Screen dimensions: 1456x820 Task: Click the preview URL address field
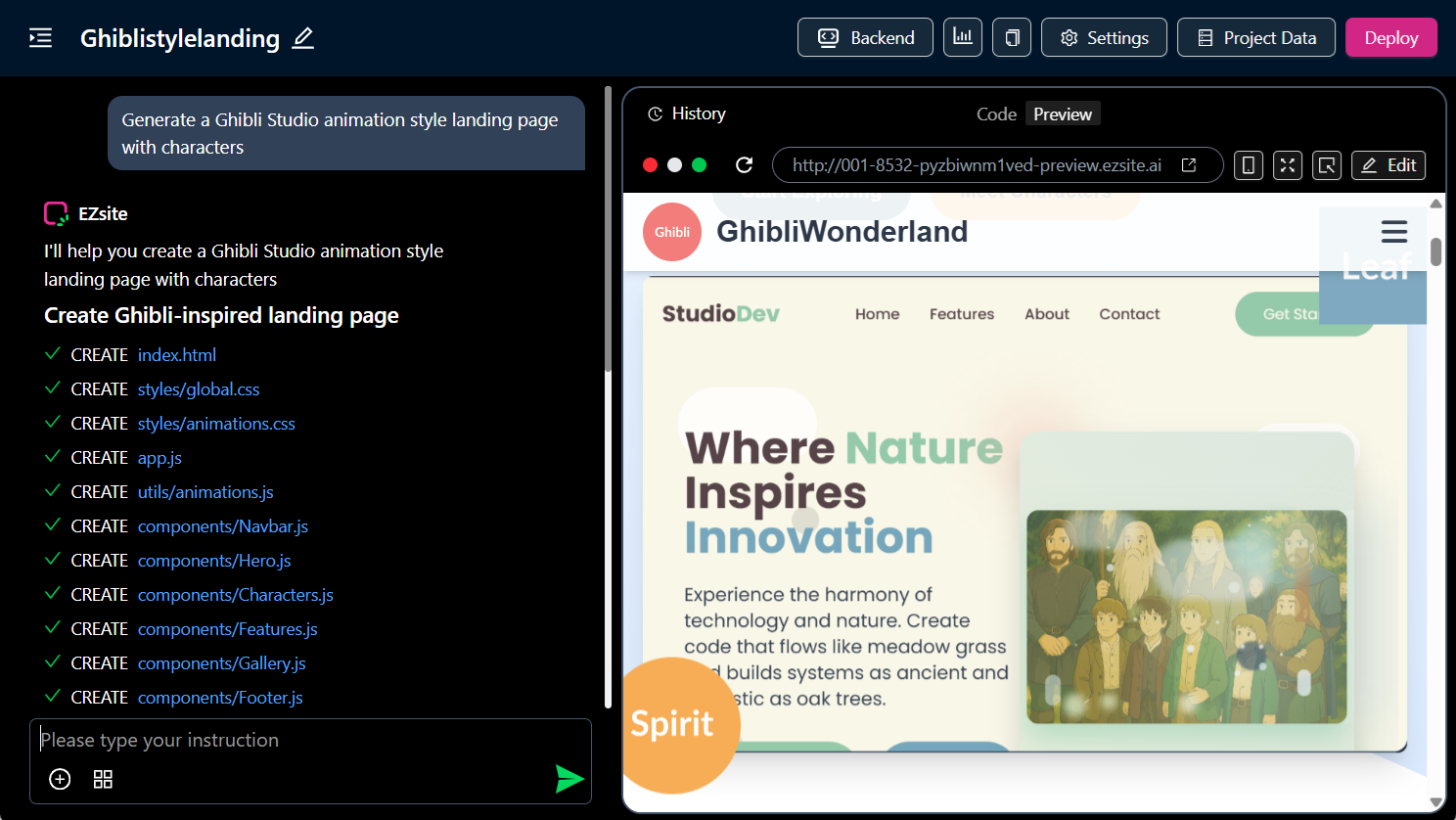click(x=997, y=164)
